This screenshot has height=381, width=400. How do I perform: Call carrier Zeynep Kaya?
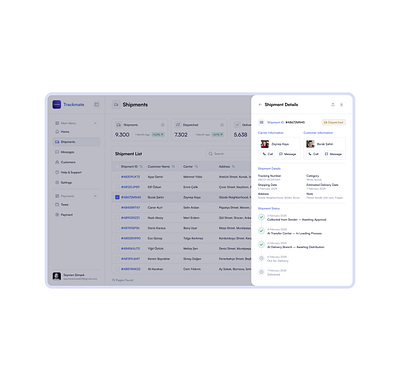coord(268,154)
